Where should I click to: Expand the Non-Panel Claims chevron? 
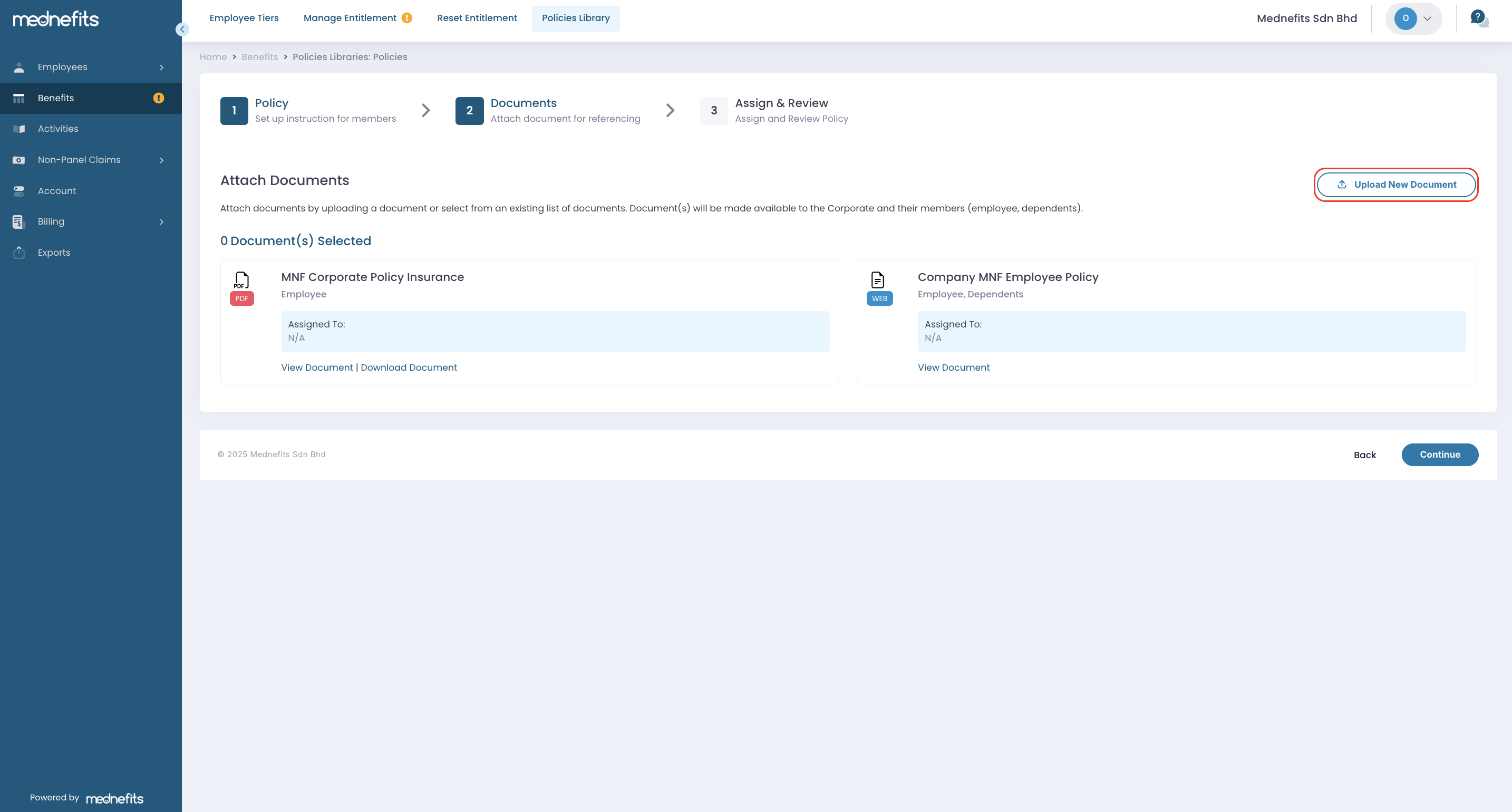click(161, 160)
